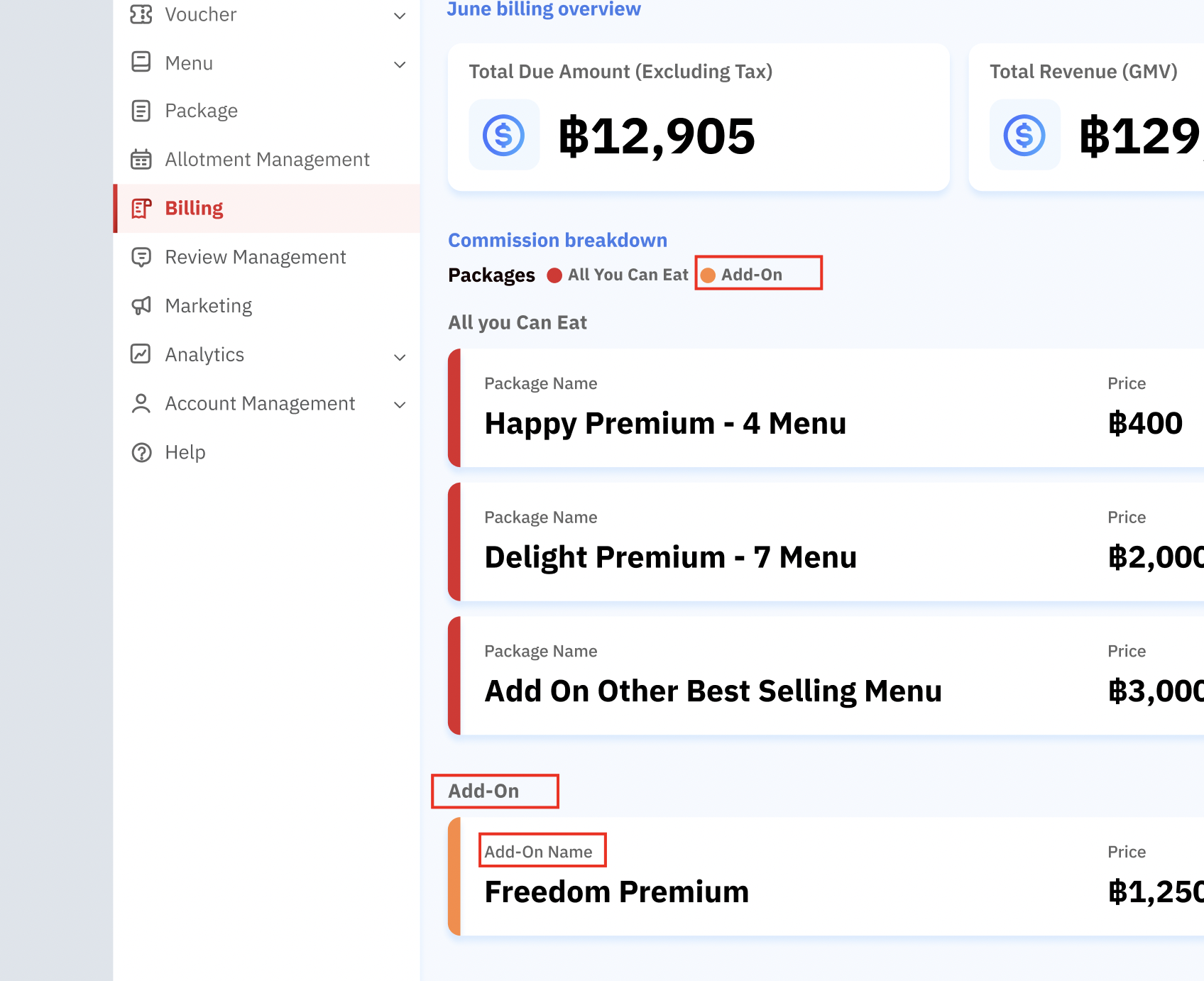Click the Analytics chart icon
1204x981 pixels.
pyautogui.click(x=141, y=354)
